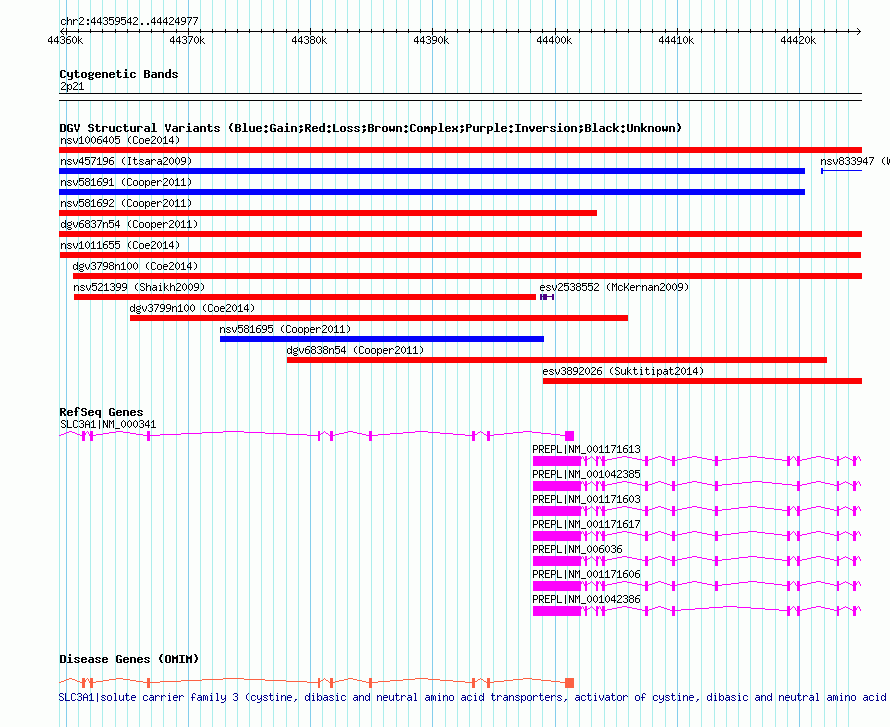
Task: Click the esv2538552 (McKernan2009) label
Action: pos(614,287)
